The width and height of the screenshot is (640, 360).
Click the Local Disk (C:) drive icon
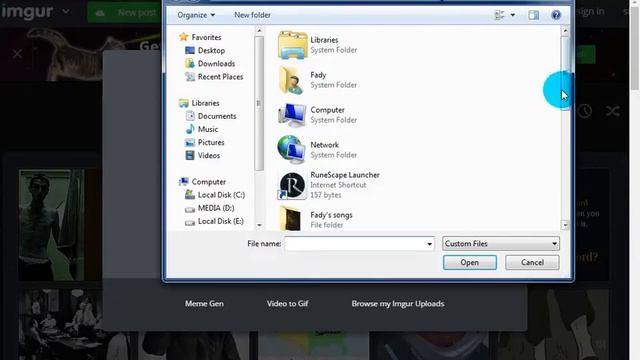click(x=190, y=195)
